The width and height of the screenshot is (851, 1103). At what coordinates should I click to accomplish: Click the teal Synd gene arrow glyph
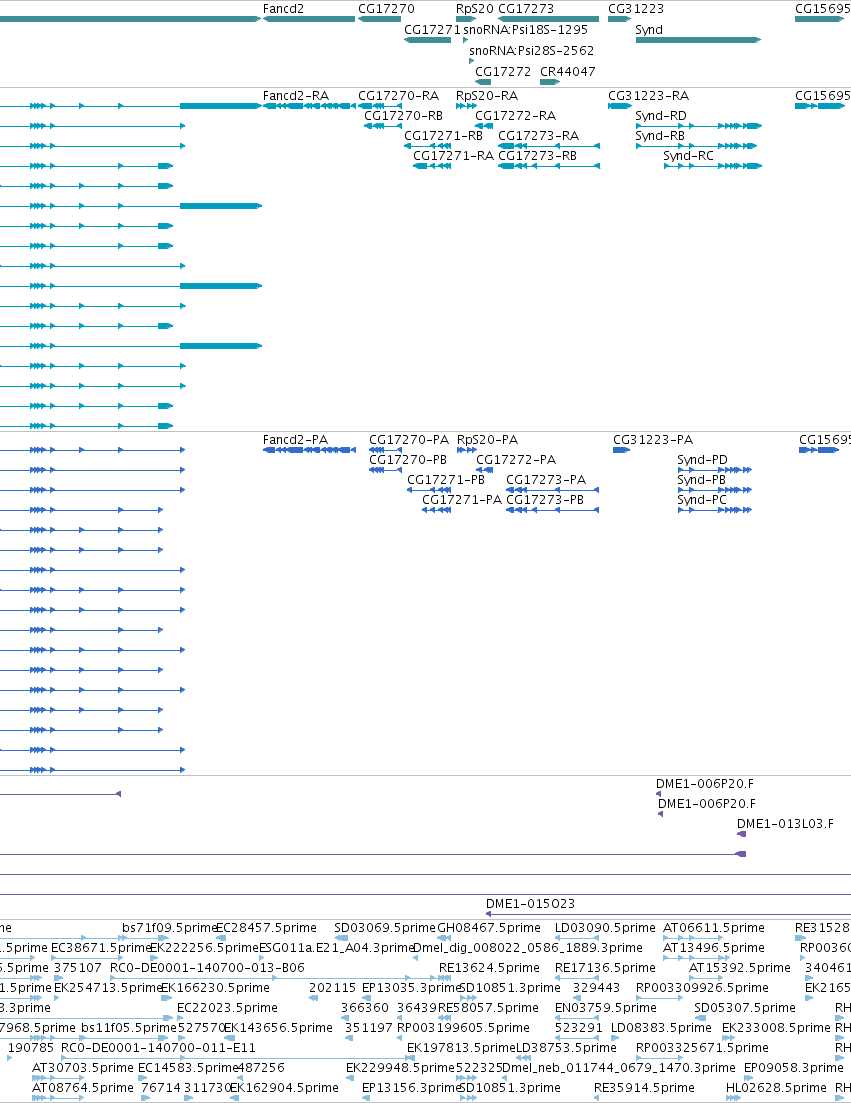click(x=698, y=40)
